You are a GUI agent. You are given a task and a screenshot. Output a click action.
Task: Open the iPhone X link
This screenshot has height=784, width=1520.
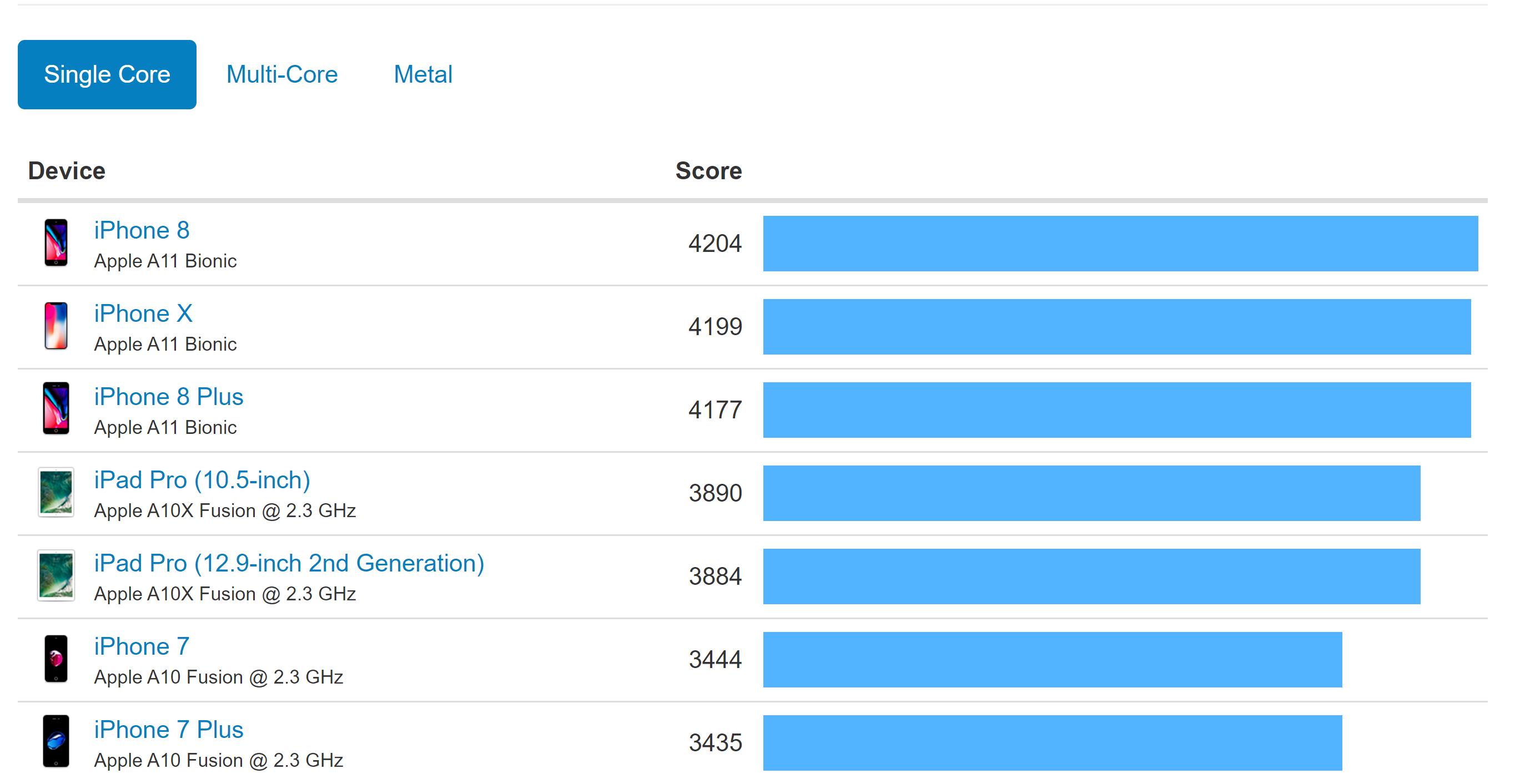[x=143, y=314]
